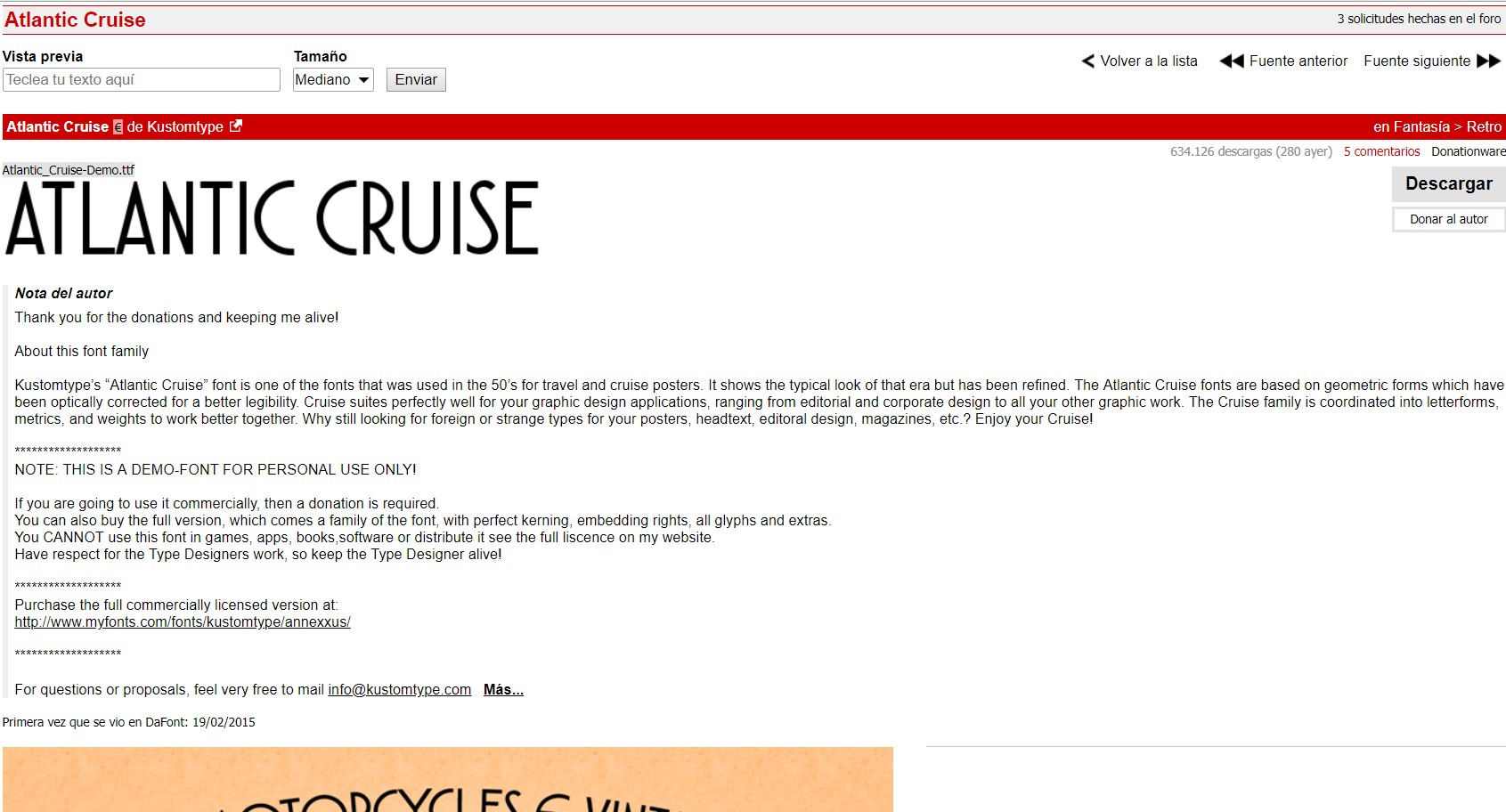Click the Nota del autor heading
The width and height of the screenshot is (1506, 812).
pos(64,293)
